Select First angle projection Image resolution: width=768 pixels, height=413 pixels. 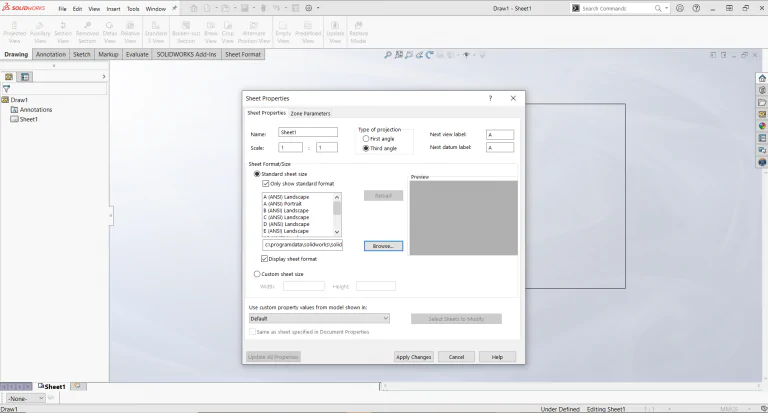366,139
